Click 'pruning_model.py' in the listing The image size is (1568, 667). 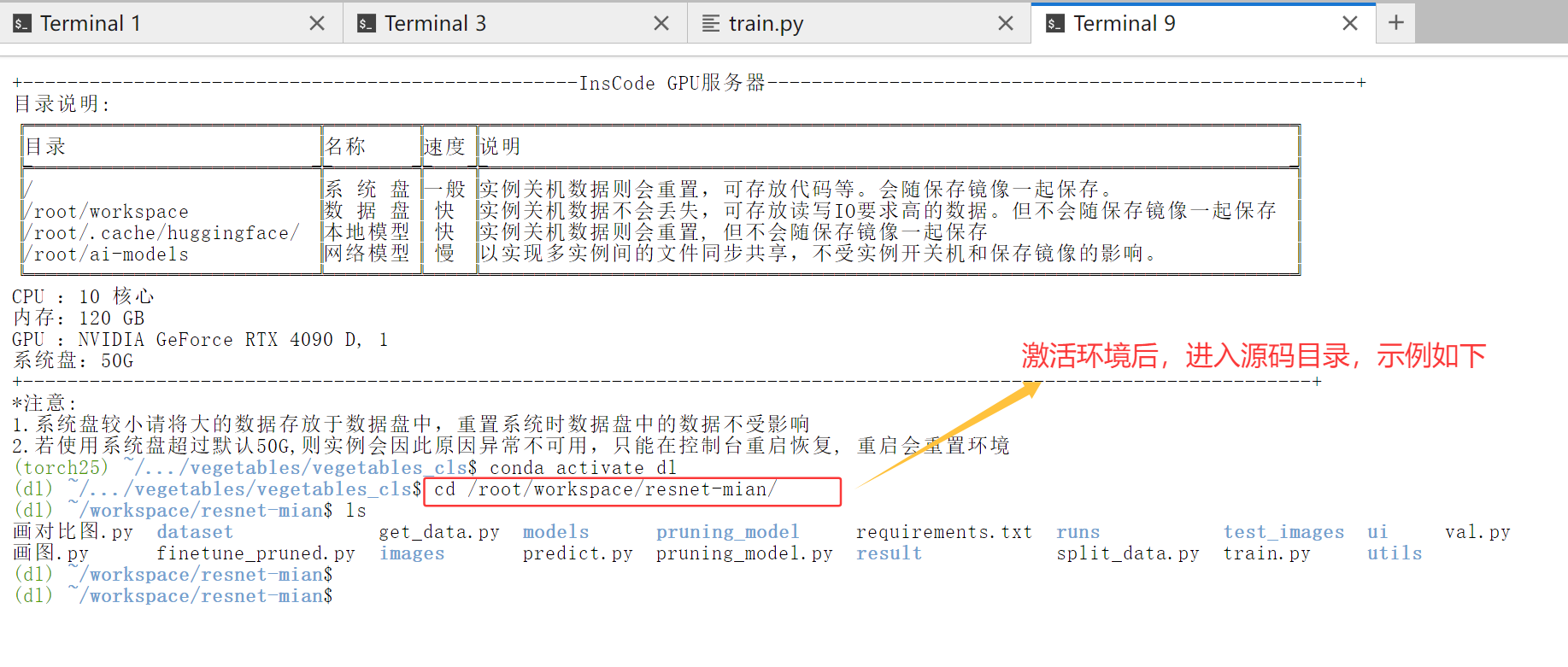tap(745, 553)
